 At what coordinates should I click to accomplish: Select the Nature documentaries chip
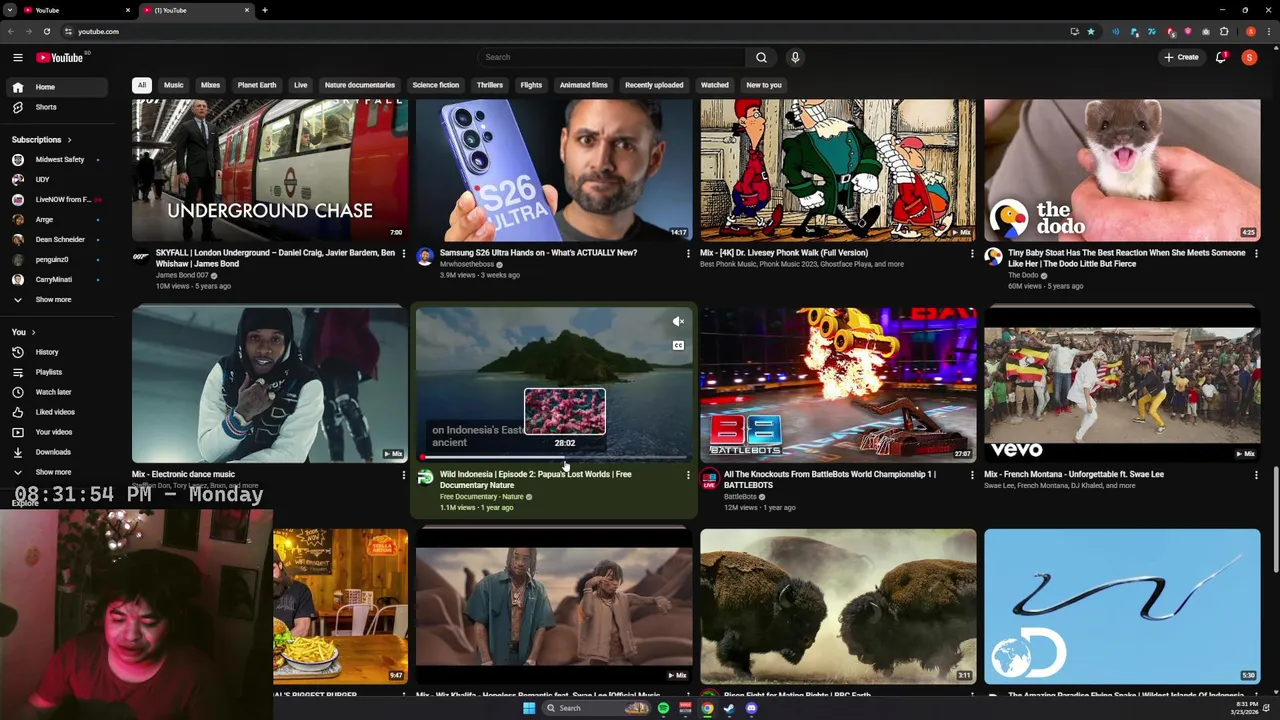pyautogui.click(x=360, y=85)
